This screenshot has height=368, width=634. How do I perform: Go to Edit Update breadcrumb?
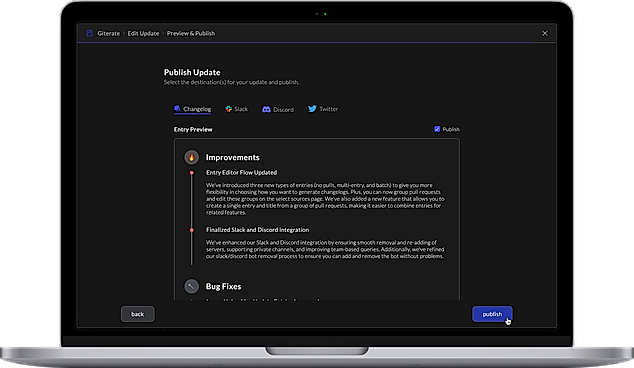click(x=143, y=33)
